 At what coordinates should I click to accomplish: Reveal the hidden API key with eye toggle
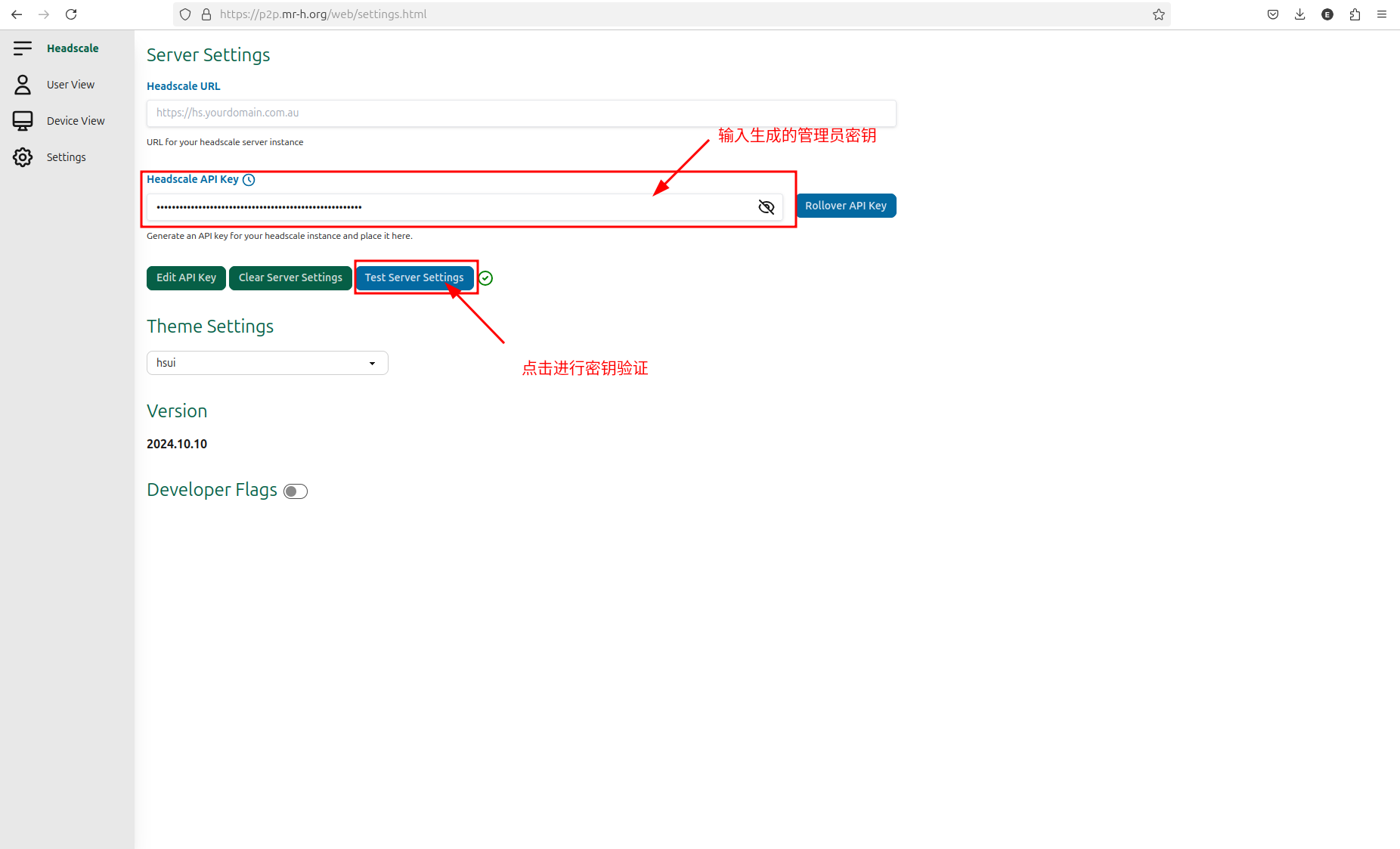tap(766, 206)
